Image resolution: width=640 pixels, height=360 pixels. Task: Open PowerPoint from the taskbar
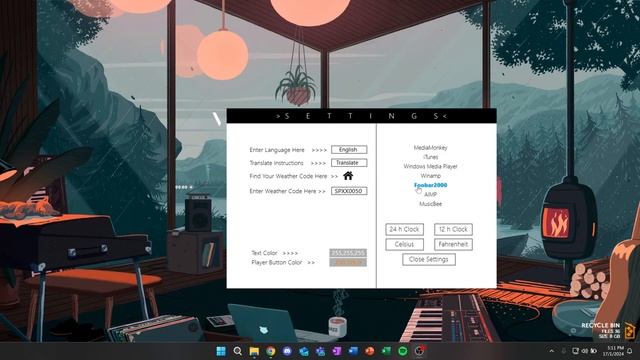(x=370, y=351)
